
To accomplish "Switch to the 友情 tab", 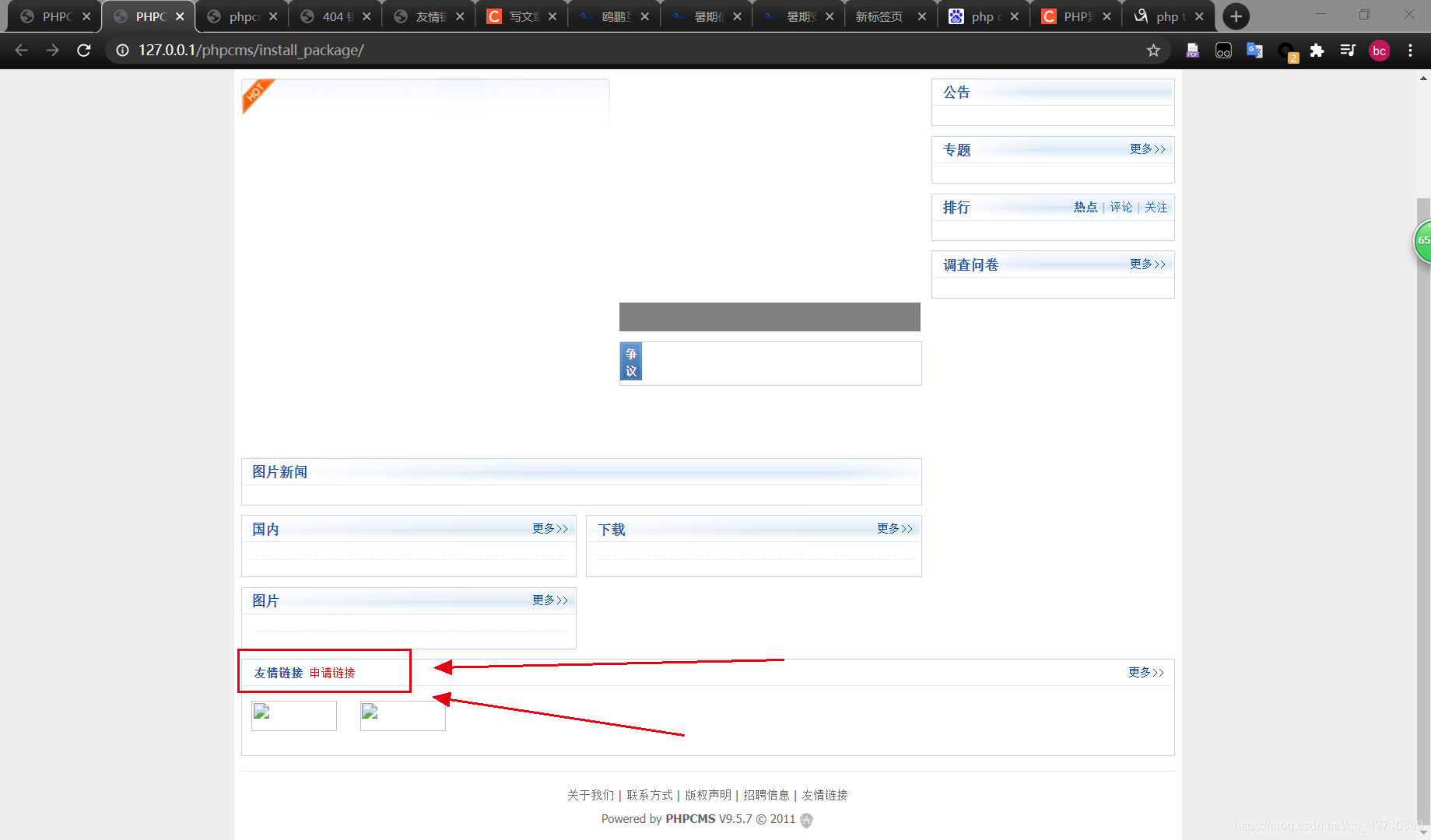I will 428,16.
